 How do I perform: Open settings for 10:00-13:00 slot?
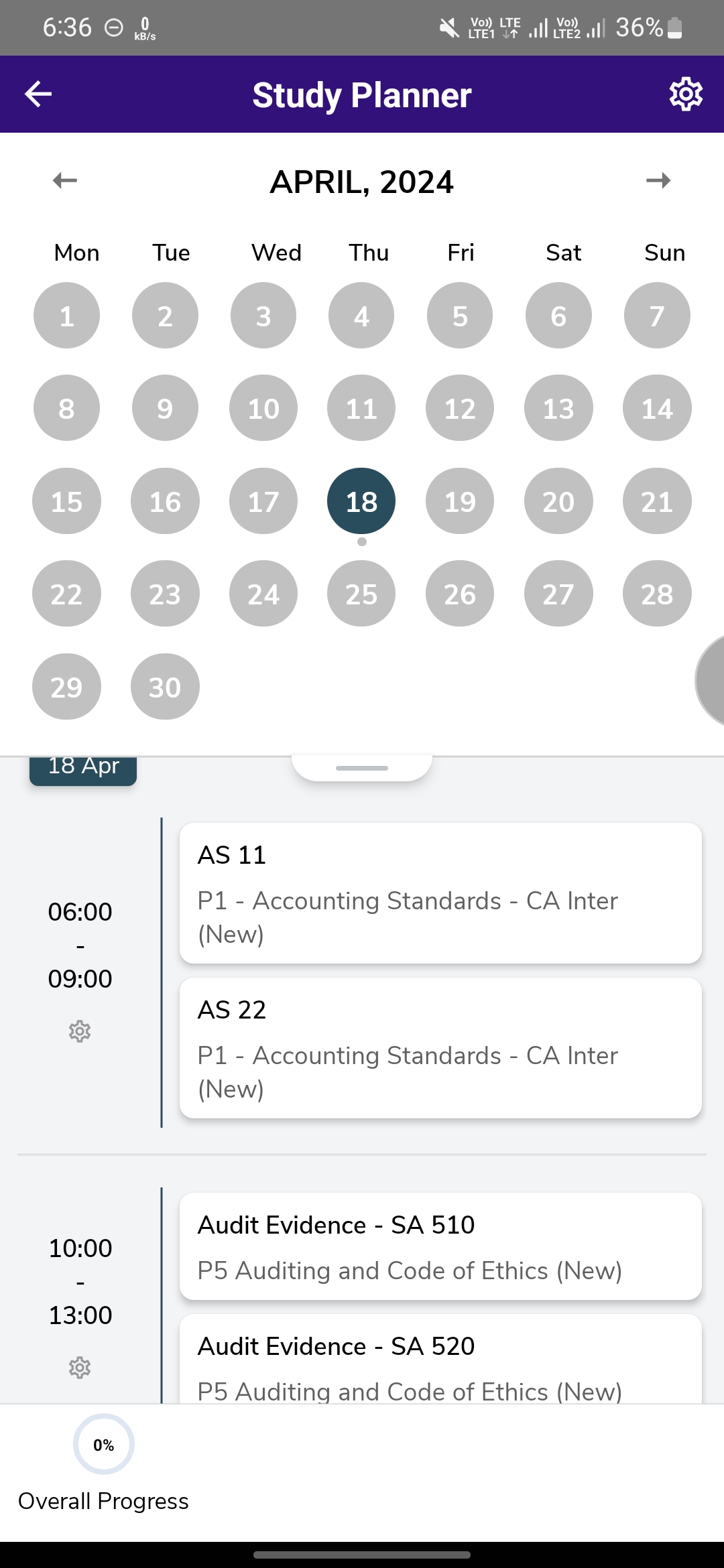click(80, 1367)
